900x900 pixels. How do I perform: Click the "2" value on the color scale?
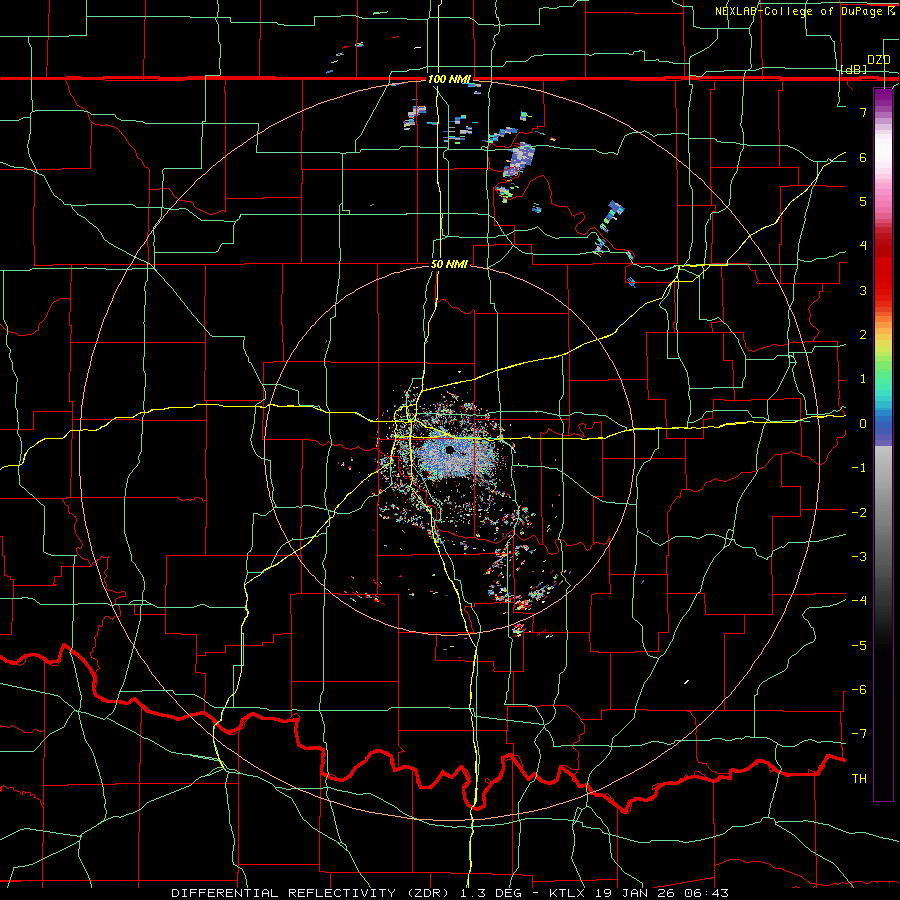[863, 335]
